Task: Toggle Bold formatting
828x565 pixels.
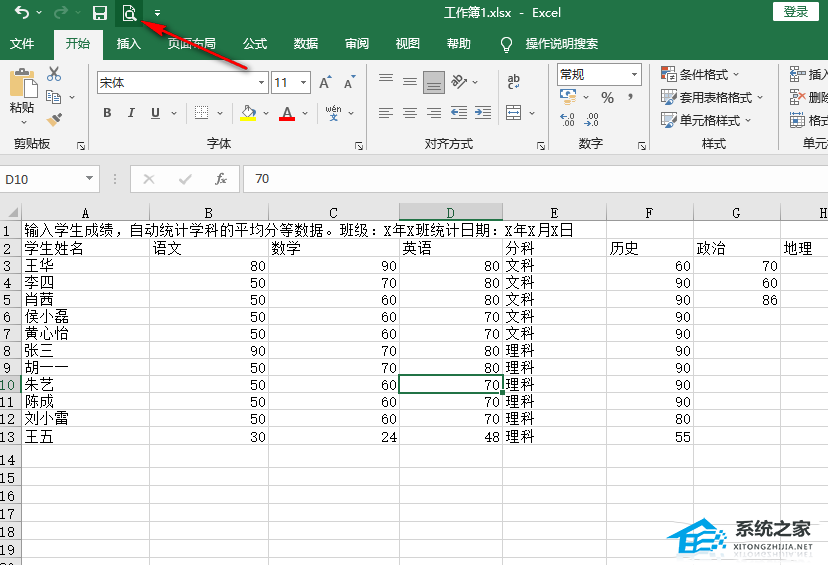Action: [x=107, y=112]
